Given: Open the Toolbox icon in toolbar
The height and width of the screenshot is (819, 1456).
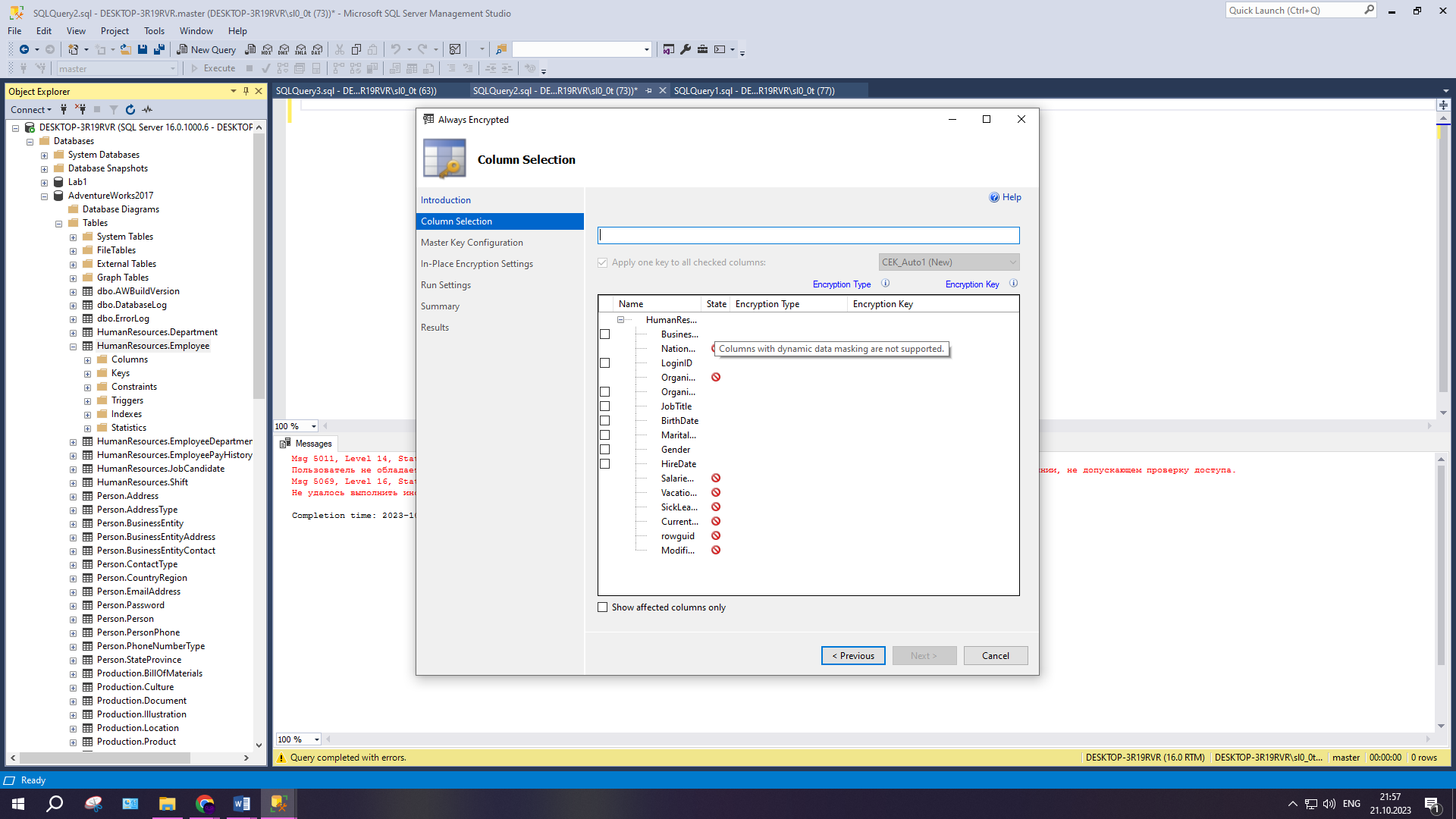Looking at the screenshot, I should pos(703,49).
